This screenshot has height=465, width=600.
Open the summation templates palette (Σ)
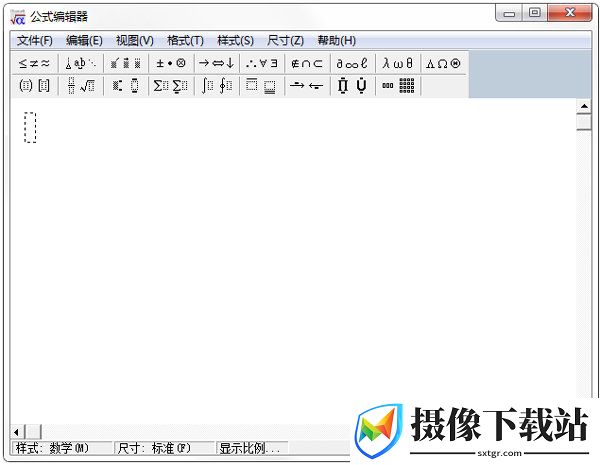pyautogui.click(x=171, y=86)
